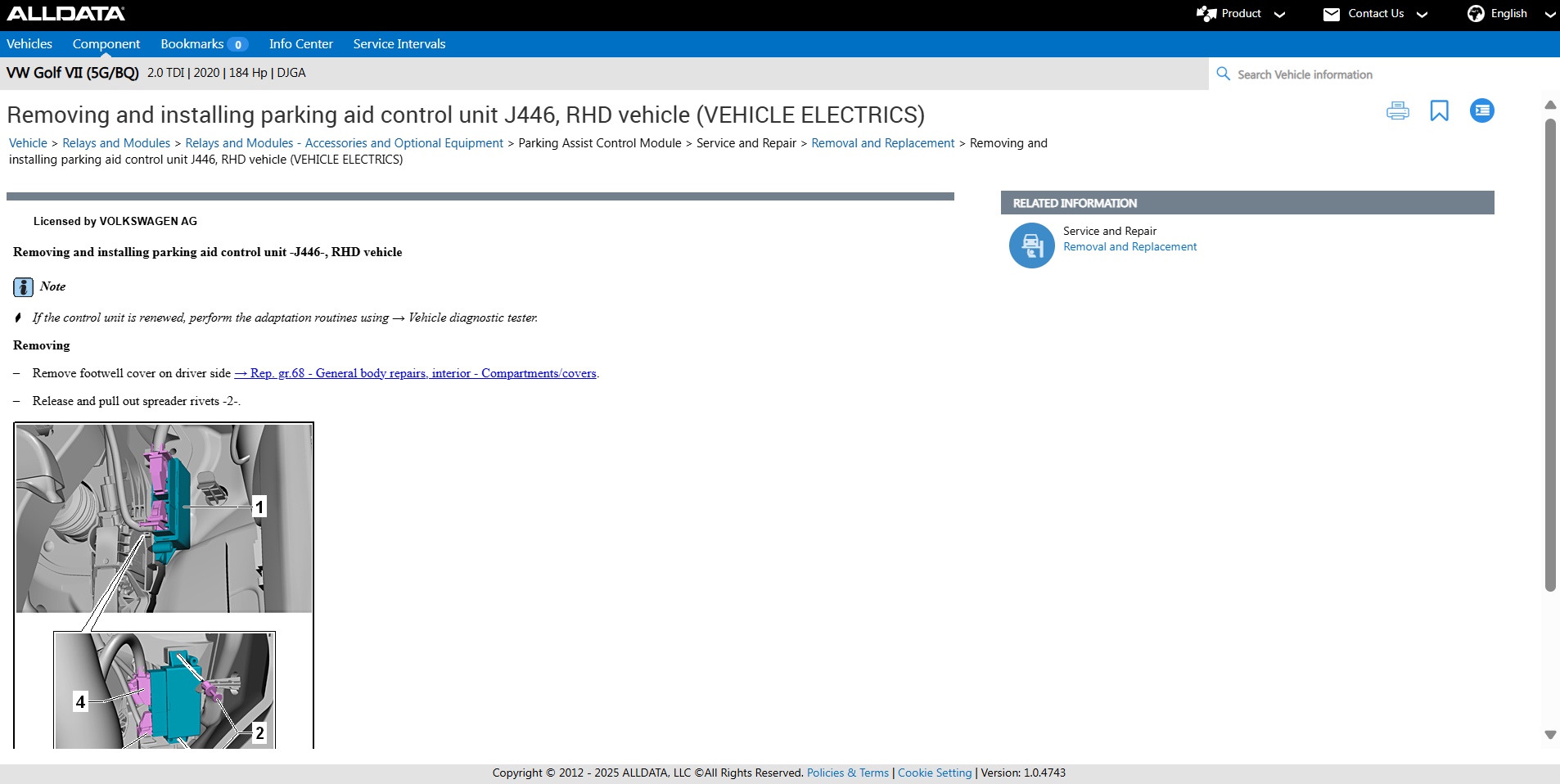Open the Rep. gr.68 General body repairs link
This screenshot has height=784, width=1560.
point(416,373)
